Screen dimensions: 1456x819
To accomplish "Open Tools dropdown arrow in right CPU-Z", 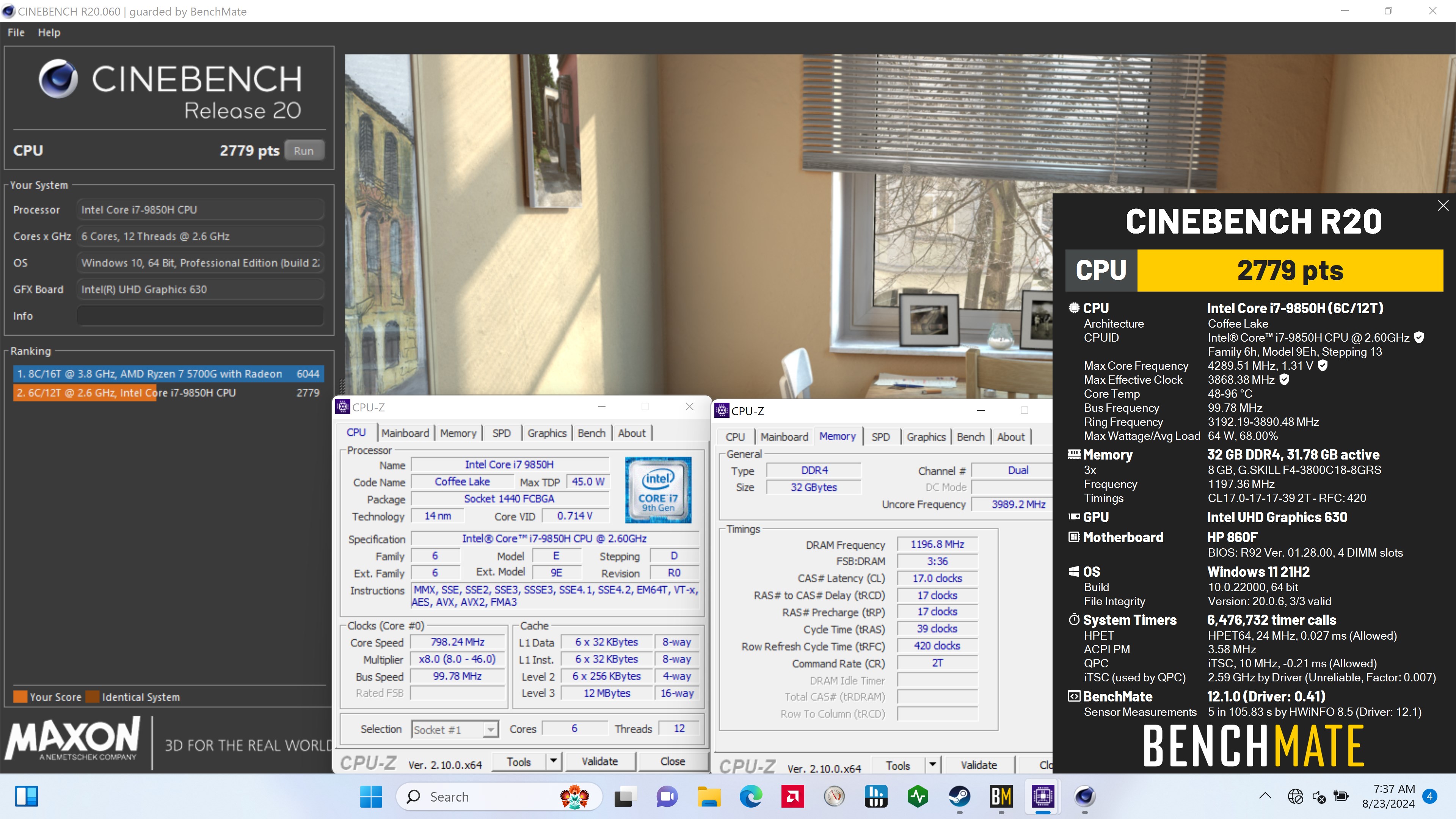I will click(x=933, y=765).
